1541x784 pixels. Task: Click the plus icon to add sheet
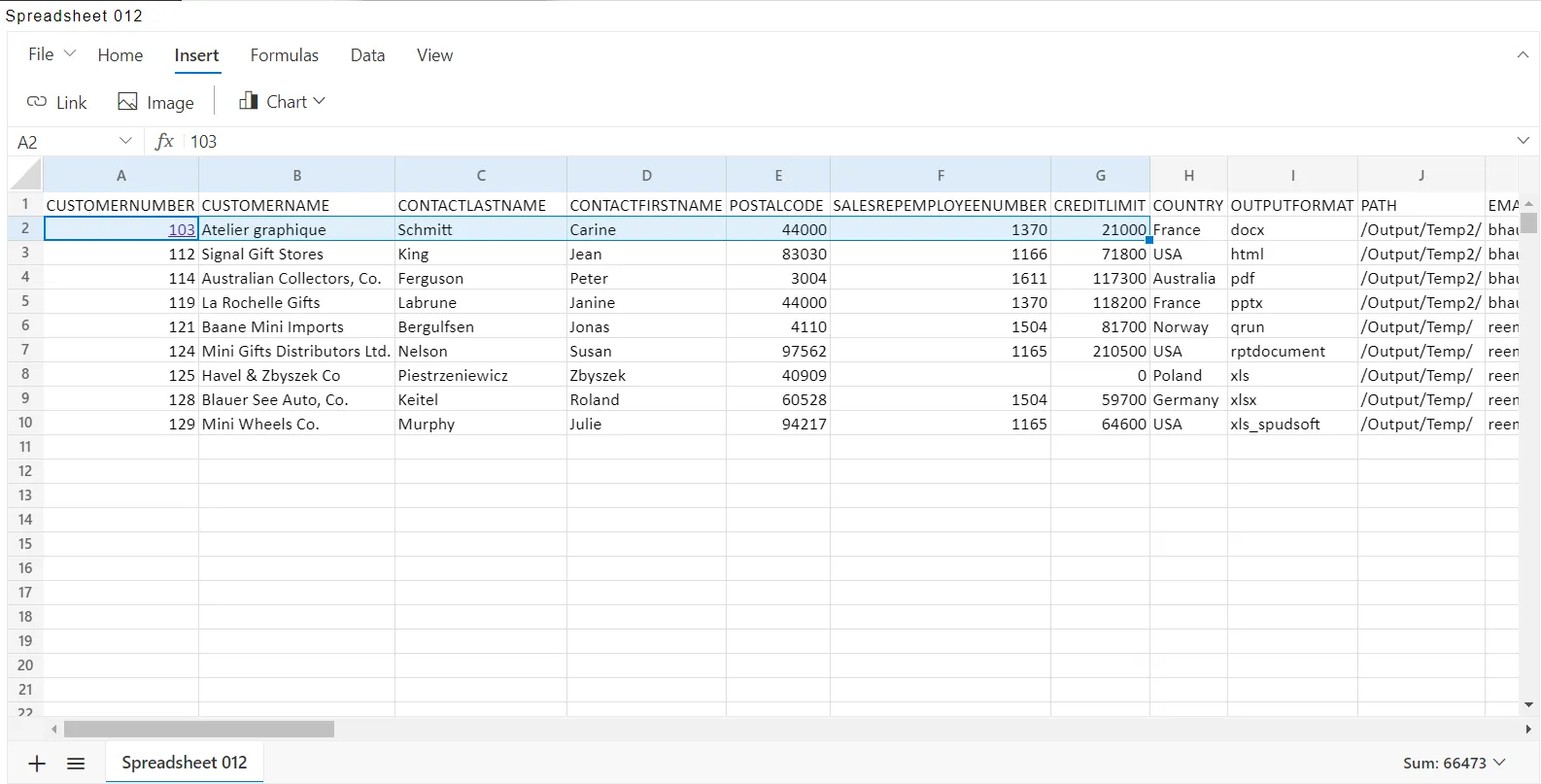point(37,764)
